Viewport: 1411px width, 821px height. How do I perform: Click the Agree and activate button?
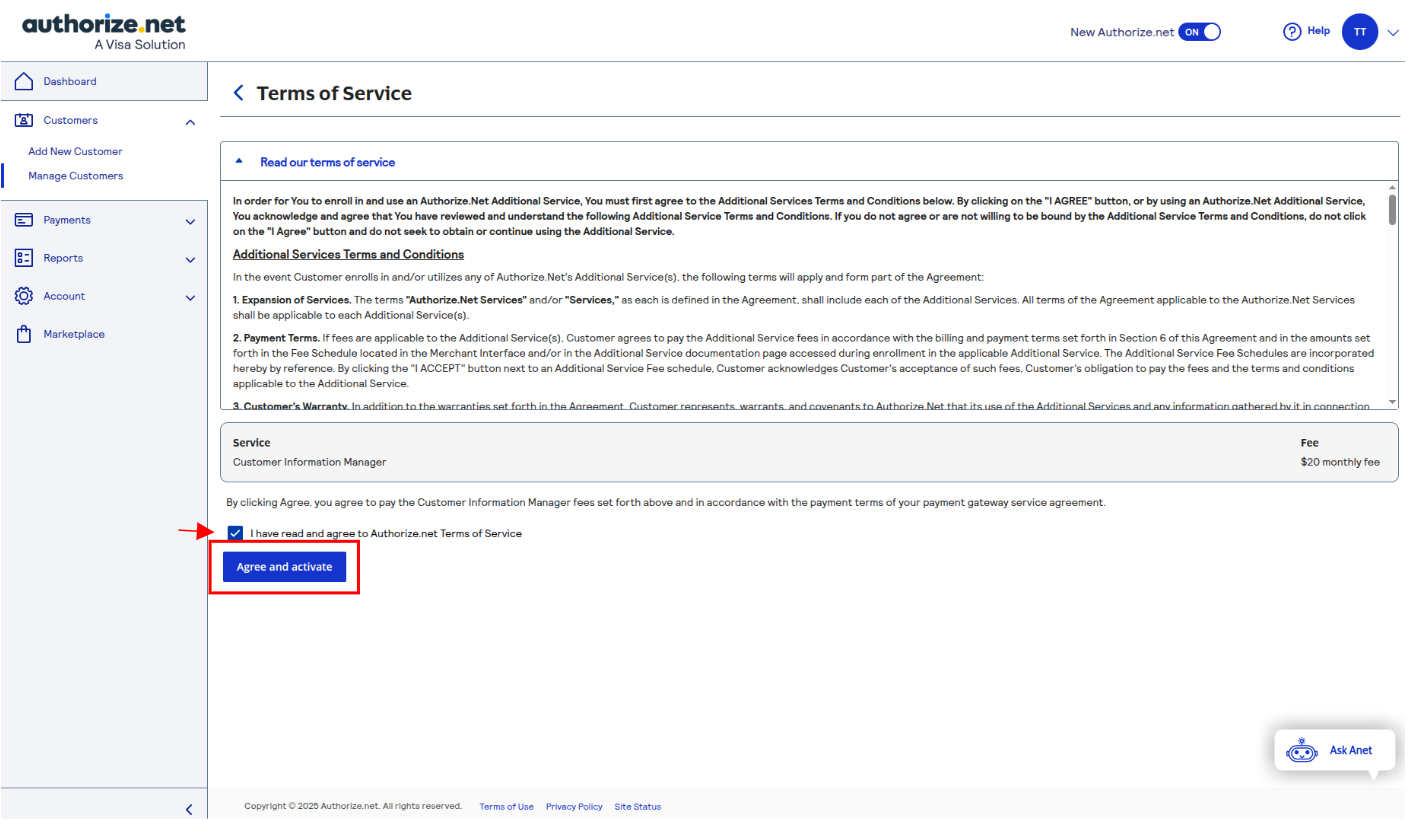tap(284, 567)
